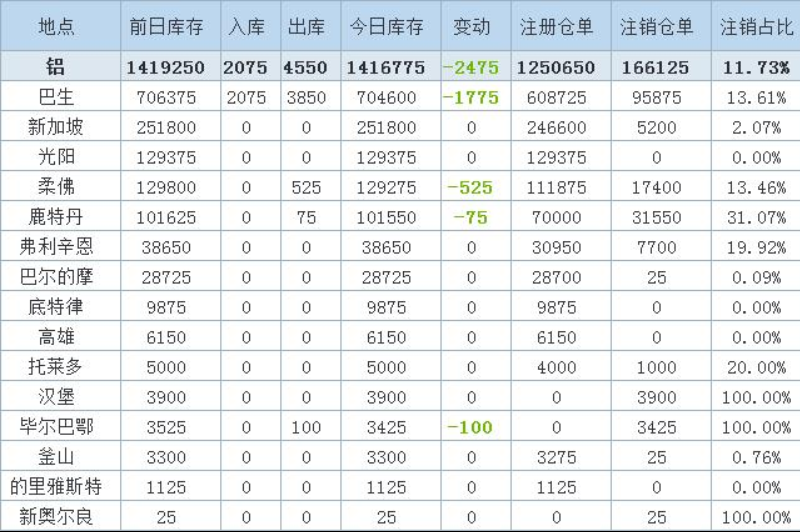The width and height of the screenshot is (800, 532).
Task: Select the 弗利辛恩 location cell
Action: pos(57,248)
